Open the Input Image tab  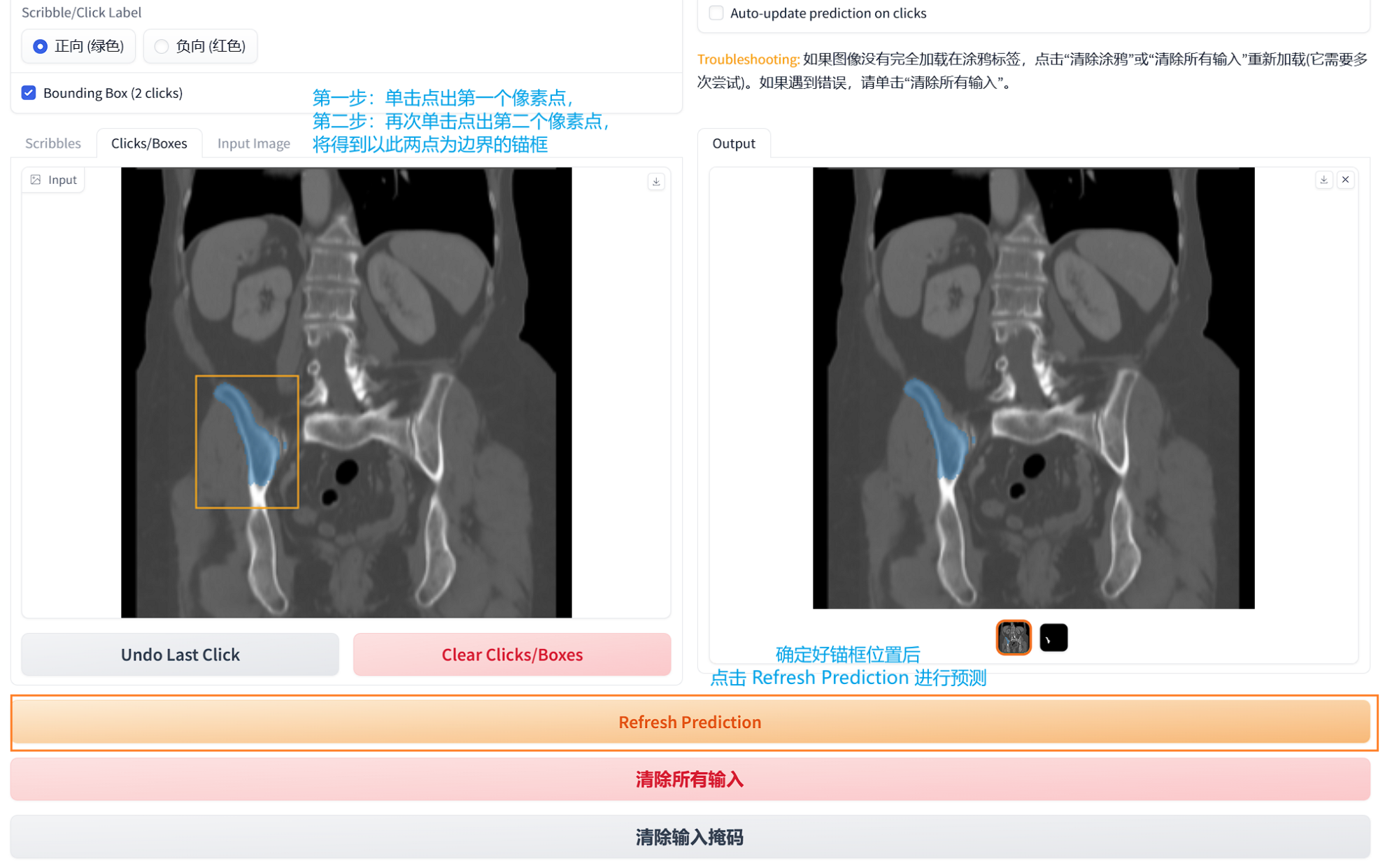tap(253, 143)
